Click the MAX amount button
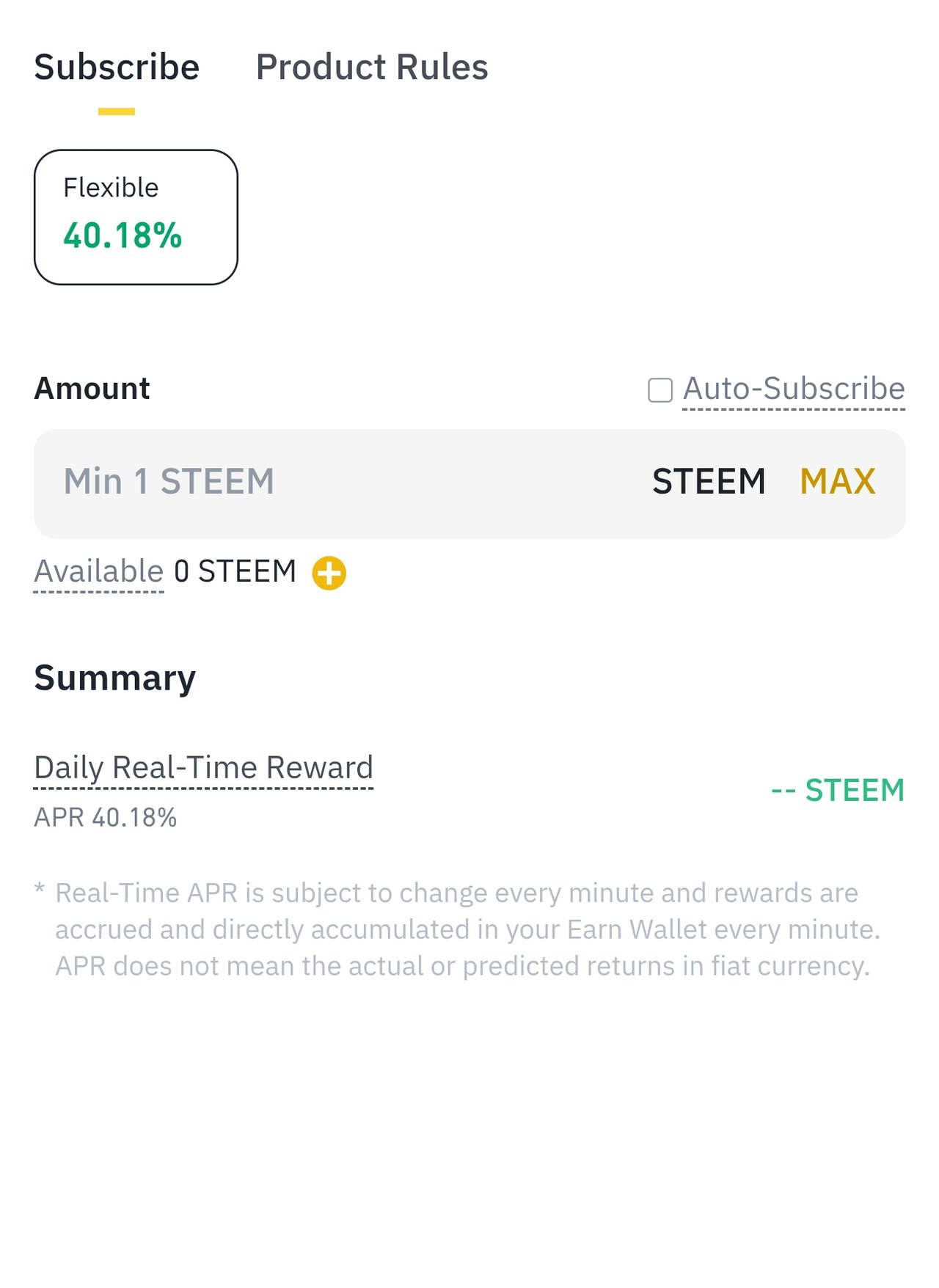The height and width of the screenshot is (1288, 939). pos(838,482)
